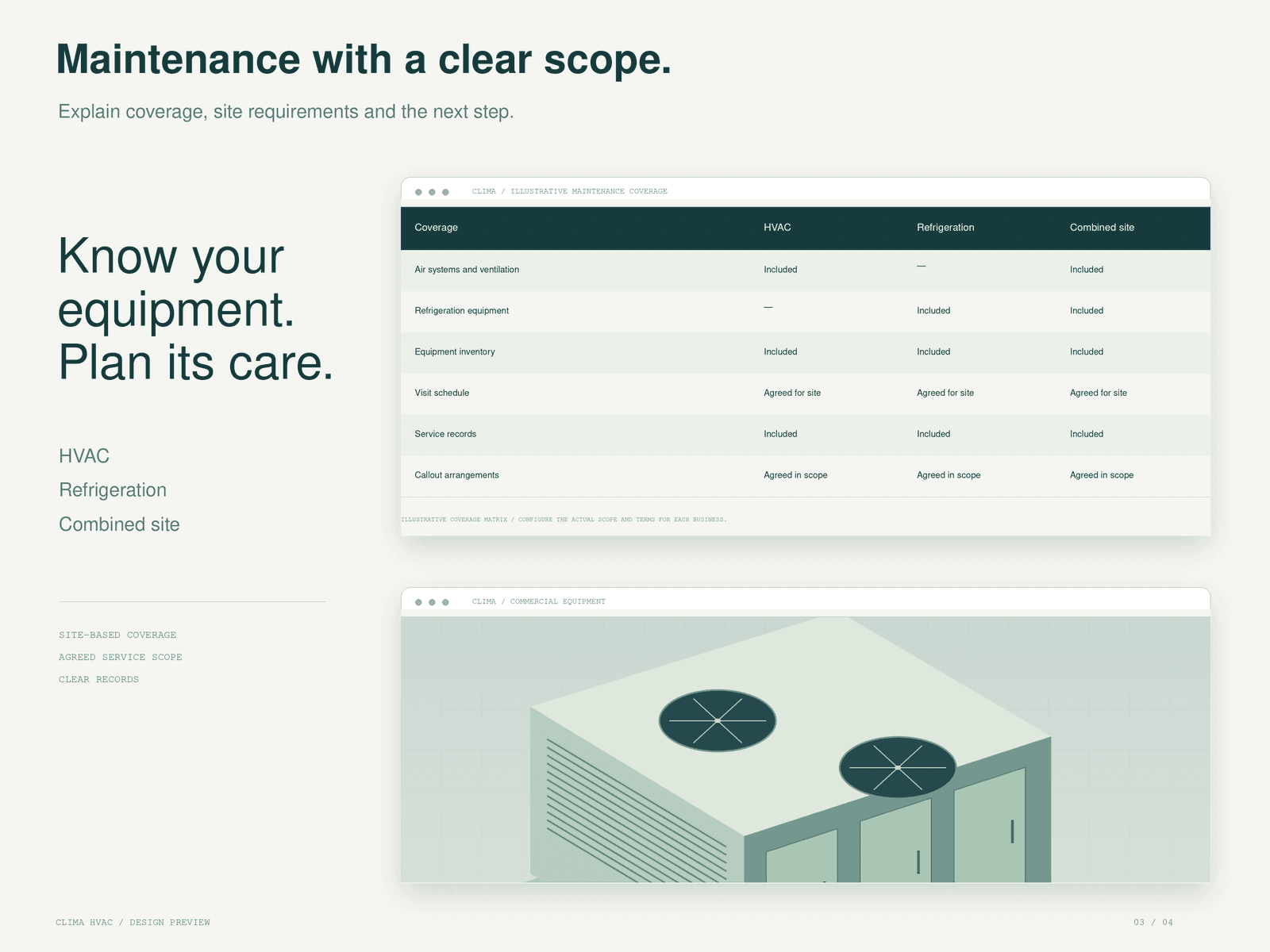The image size is (1270, 952).
Task: Click the CLEAR RECORDS tag
Action: point(98,679)
